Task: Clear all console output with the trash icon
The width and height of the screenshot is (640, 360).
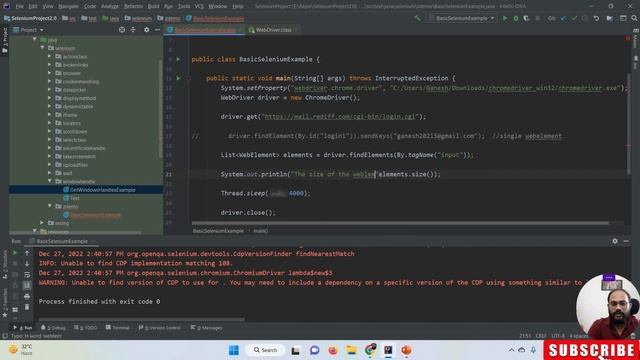Action: [x=27, y=307]
